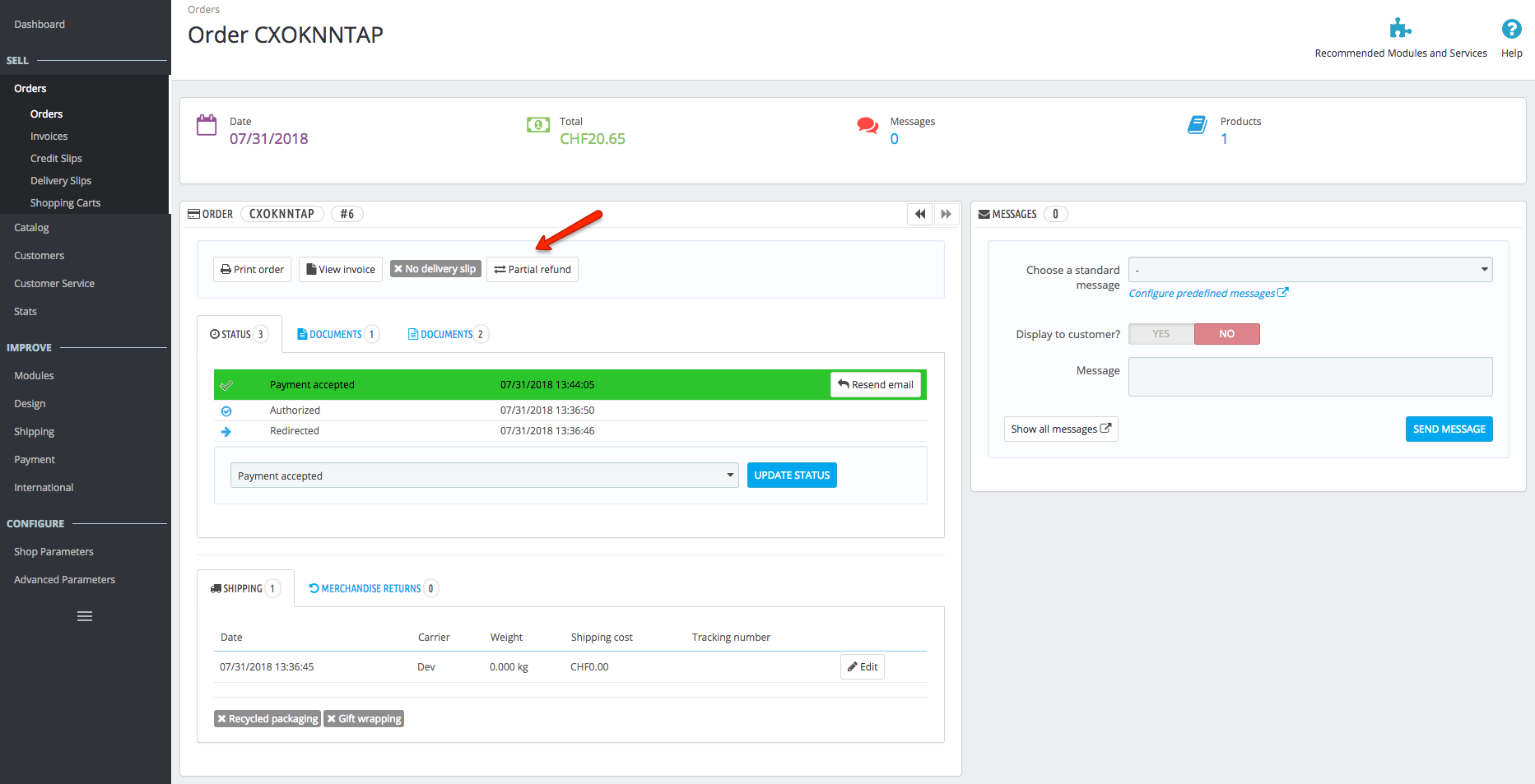
Task: Collapse the sidebar with the hamburger icon
Action: pos(84,615)
